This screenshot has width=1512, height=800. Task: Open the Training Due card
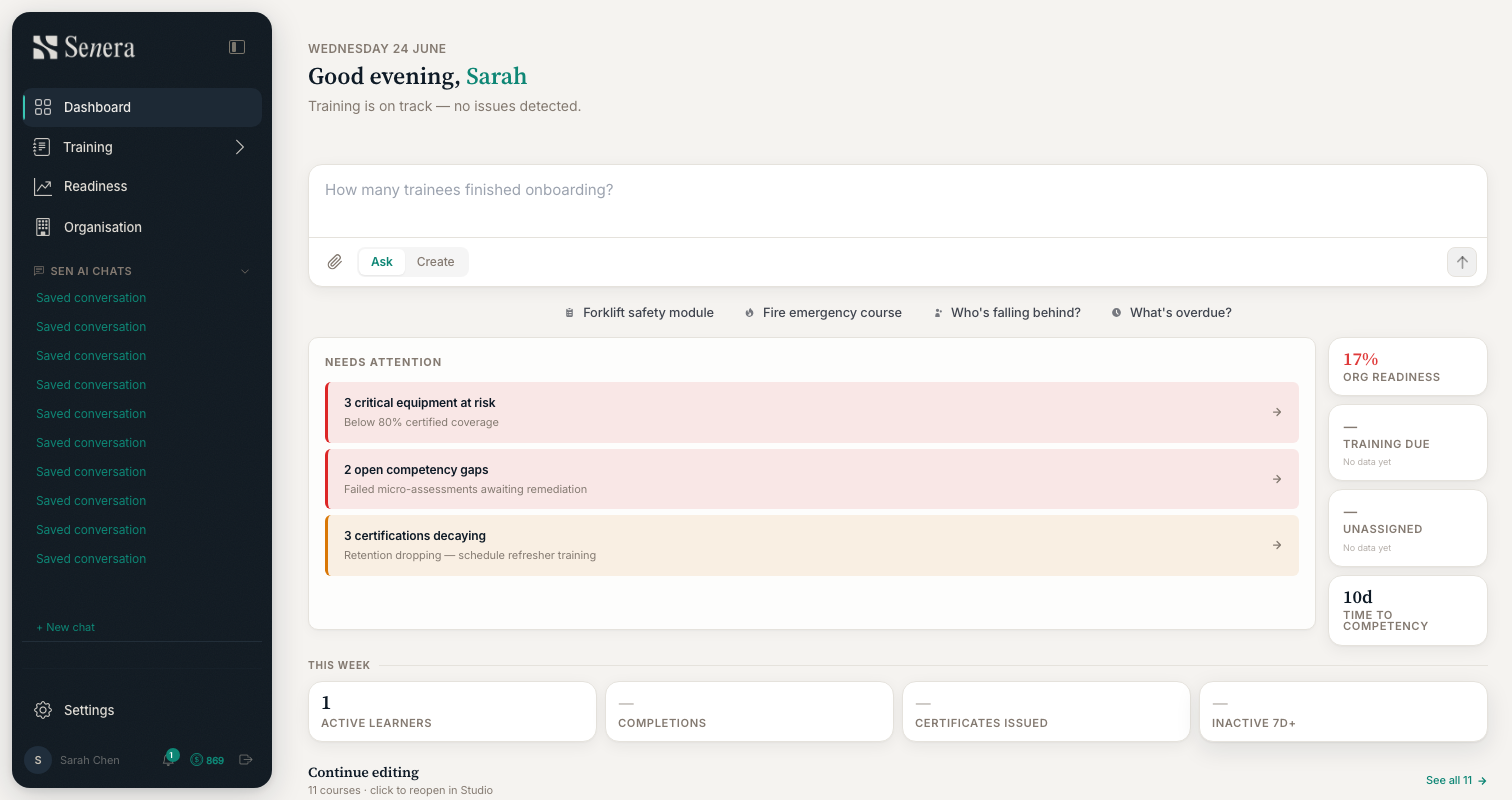pyautogui.click(x=1408, y=444)
